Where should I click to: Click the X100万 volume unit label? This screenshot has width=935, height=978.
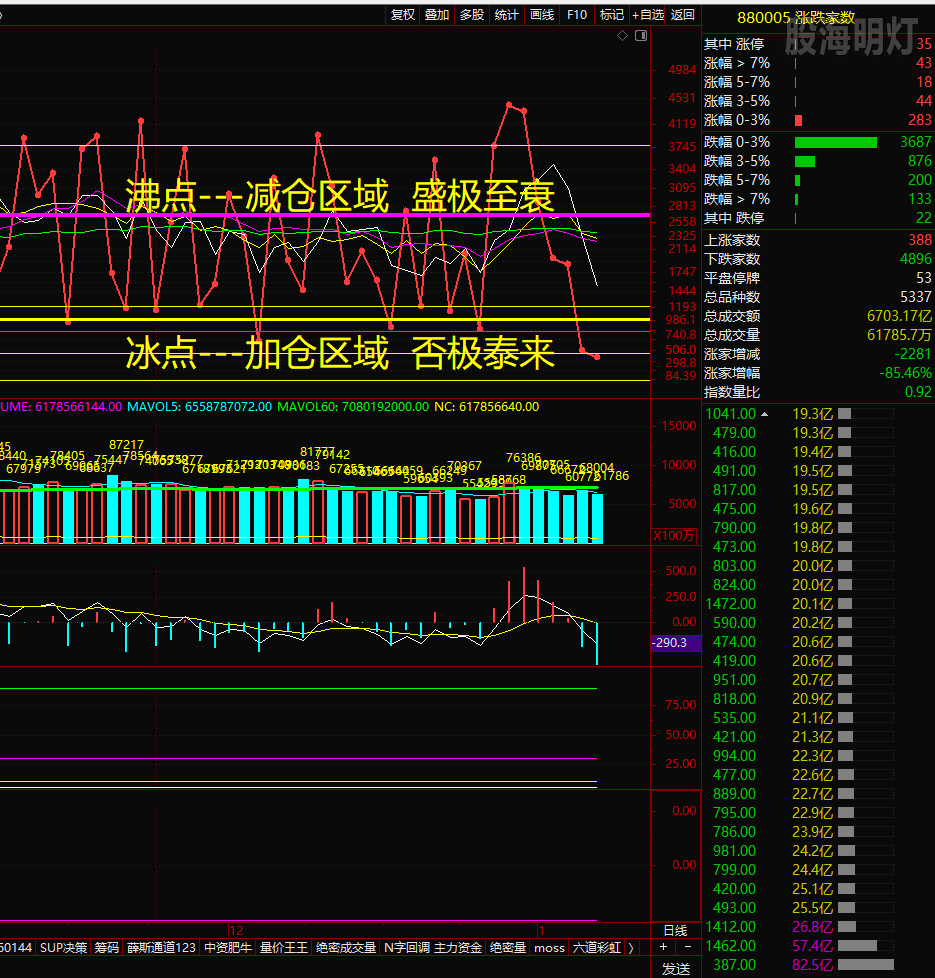[674, 536]
